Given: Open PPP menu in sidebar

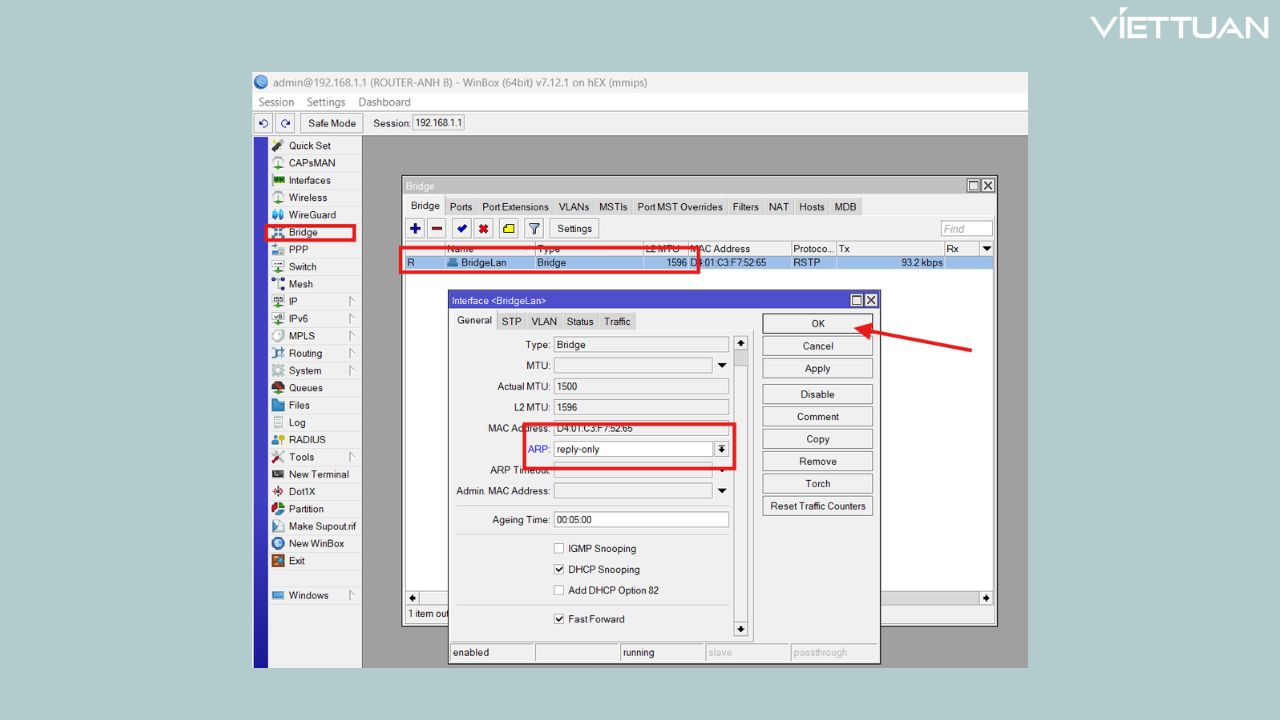Looking at the screenshot, I should pos(298,250).
